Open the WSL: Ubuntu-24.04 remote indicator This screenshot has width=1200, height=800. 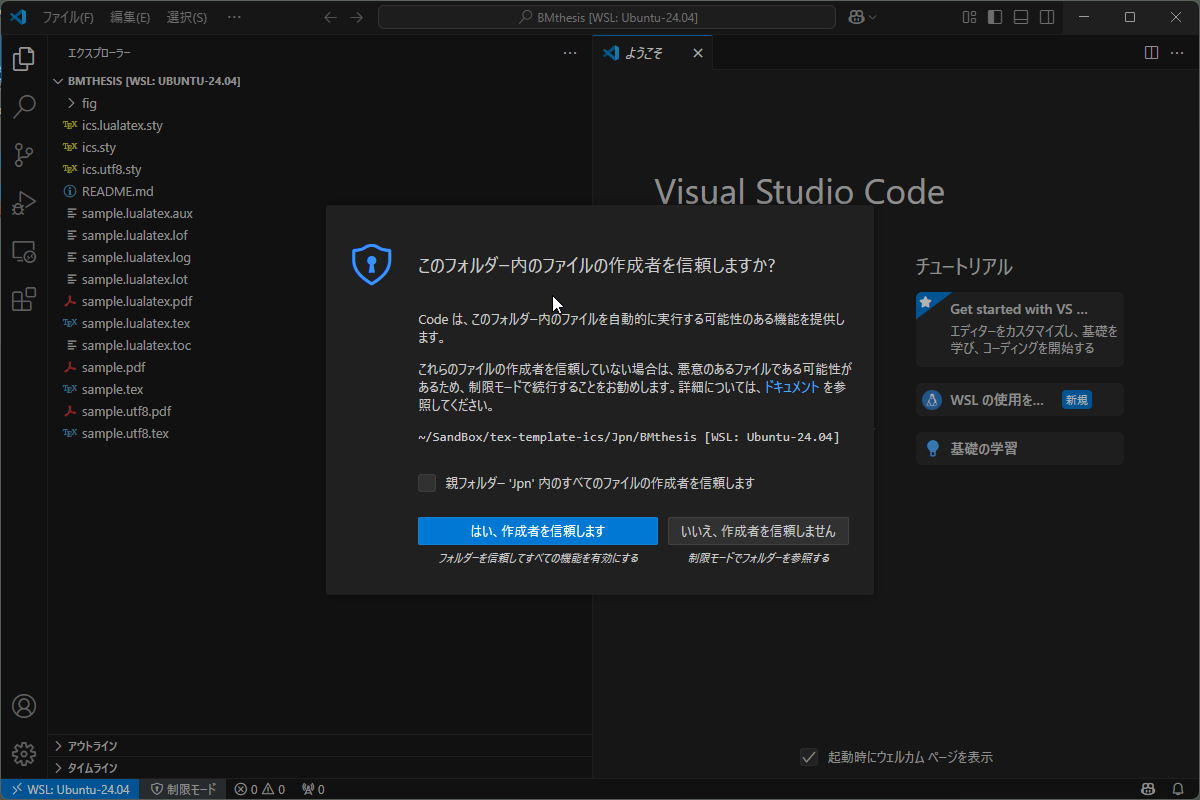pyautogui.click(x=70, y=790)
